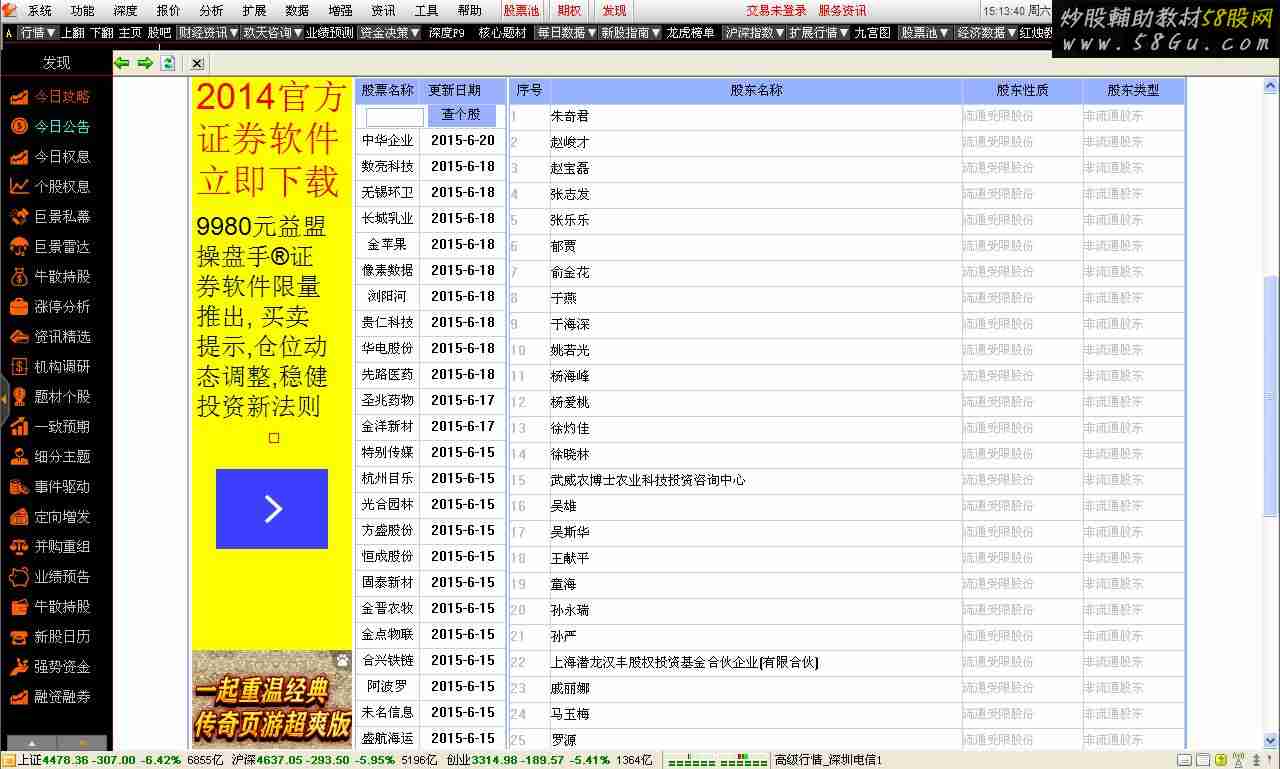This screenshot has height=769, width=1280.
Task: Click the stock name search input box
Action: click(x=395, y=117)
